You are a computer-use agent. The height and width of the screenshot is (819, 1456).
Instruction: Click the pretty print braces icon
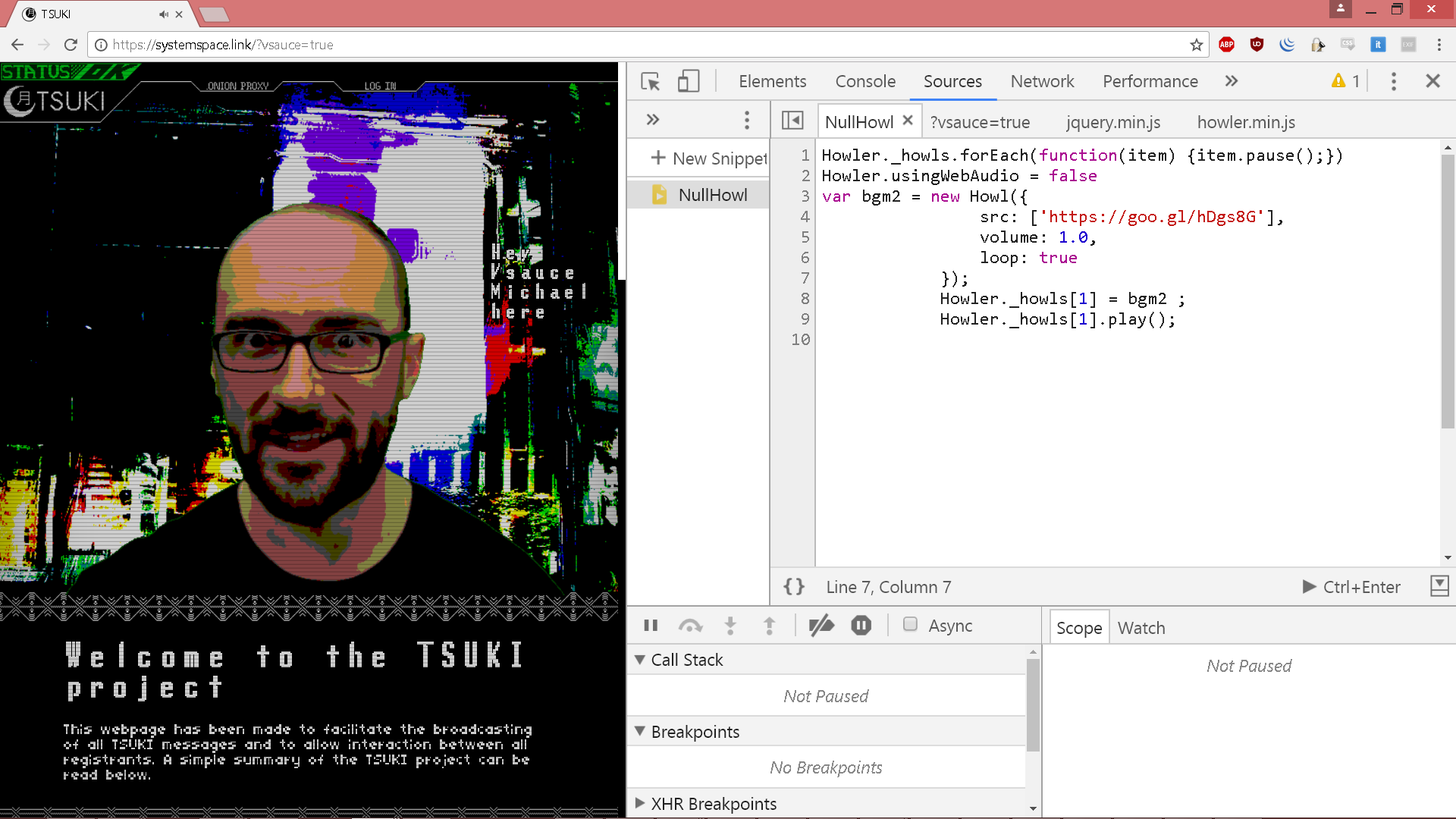(x=794, y=587)
